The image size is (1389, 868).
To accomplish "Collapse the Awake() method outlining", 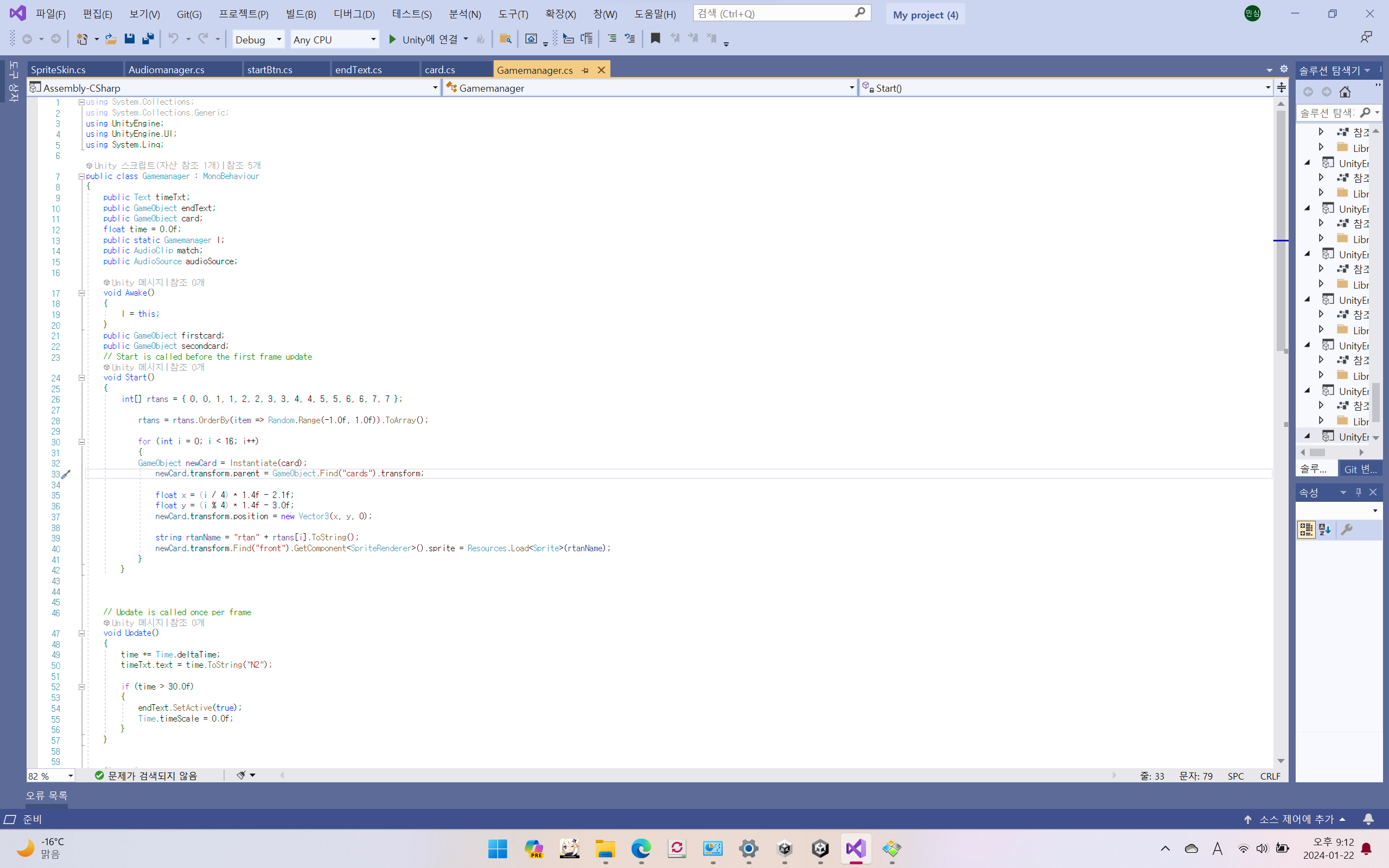I will [x=81, y=293].
